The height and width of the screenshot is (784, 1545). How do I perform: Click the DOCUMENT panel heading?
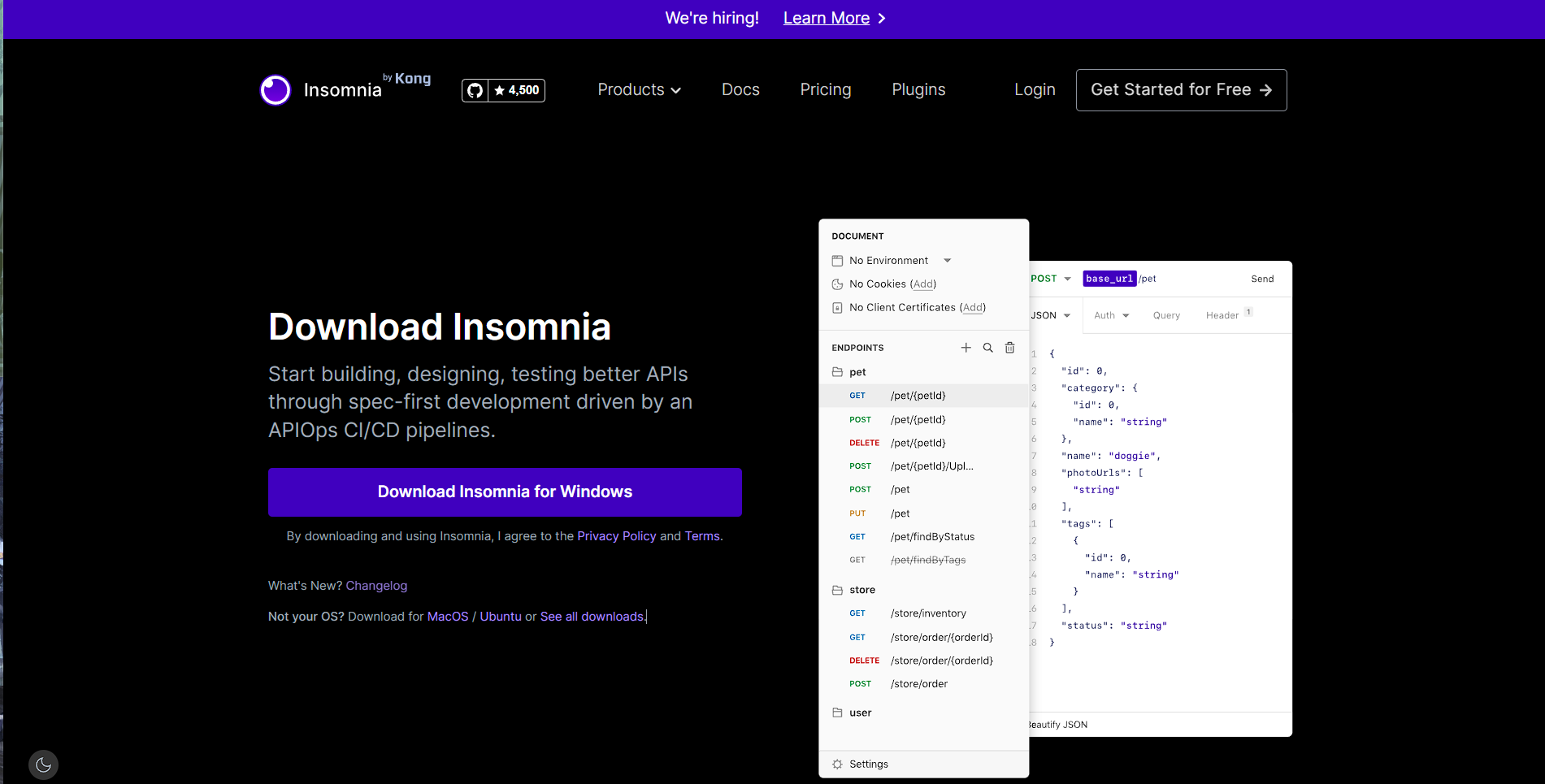[x=857, y=236]
